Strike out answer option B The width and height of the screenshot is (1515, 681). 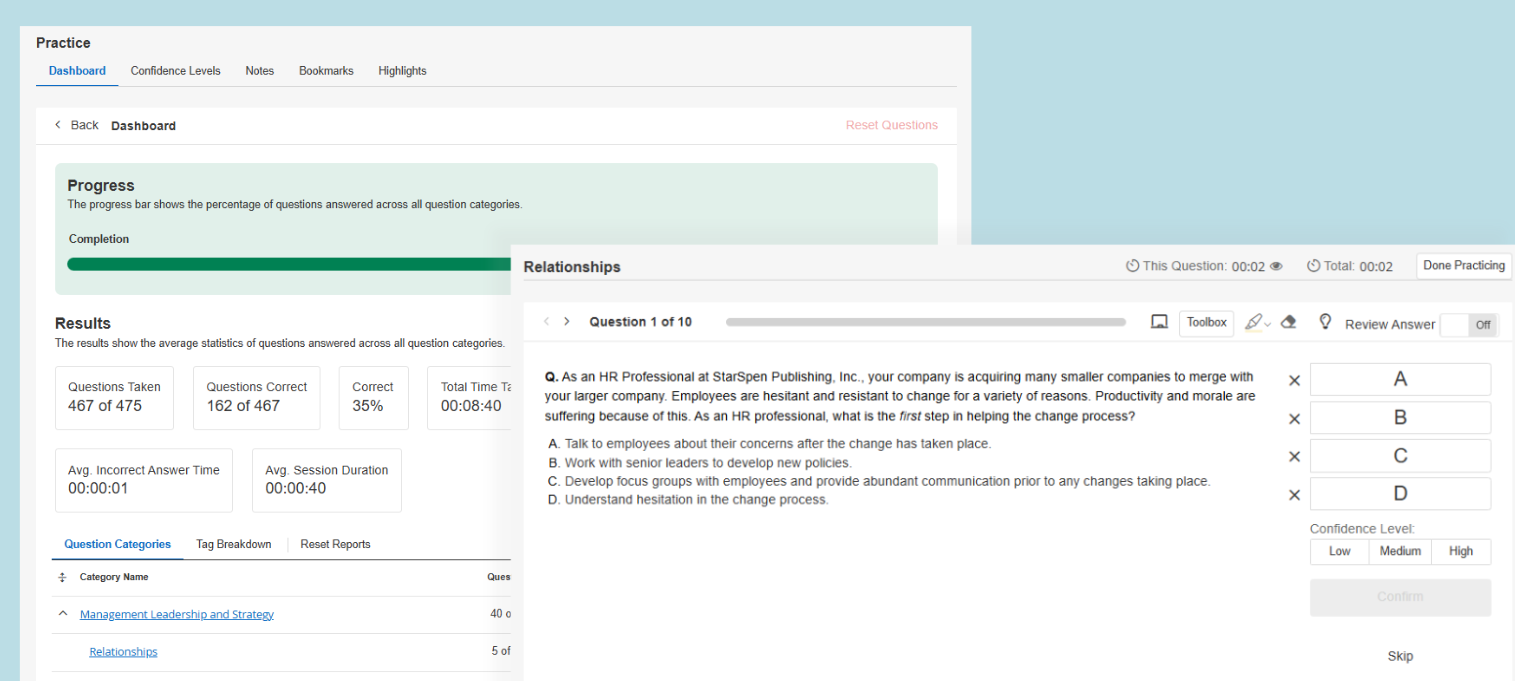(1294, 419)
